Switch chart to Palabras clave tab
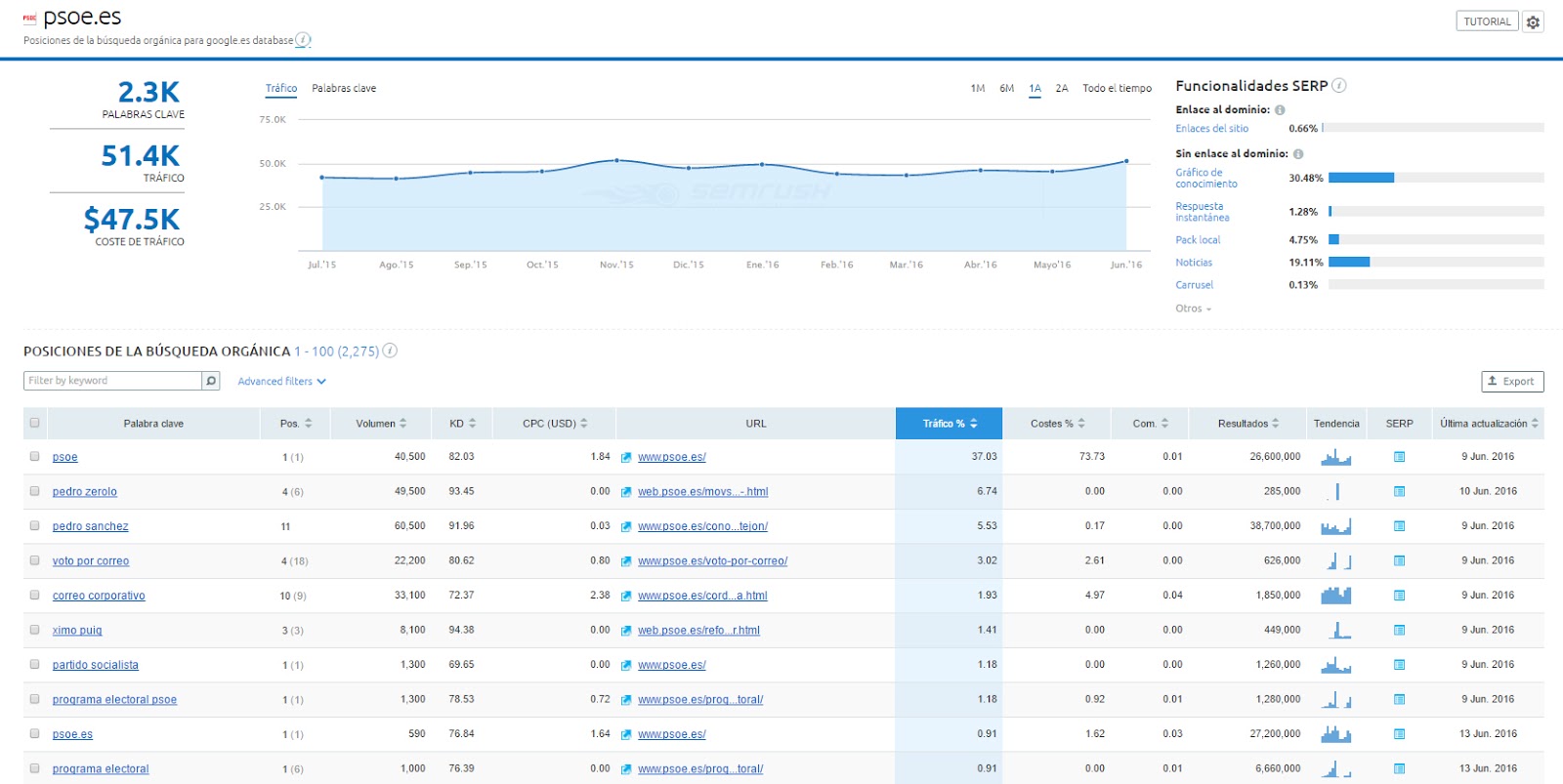The image size is (1563, 784). [344, 89]
